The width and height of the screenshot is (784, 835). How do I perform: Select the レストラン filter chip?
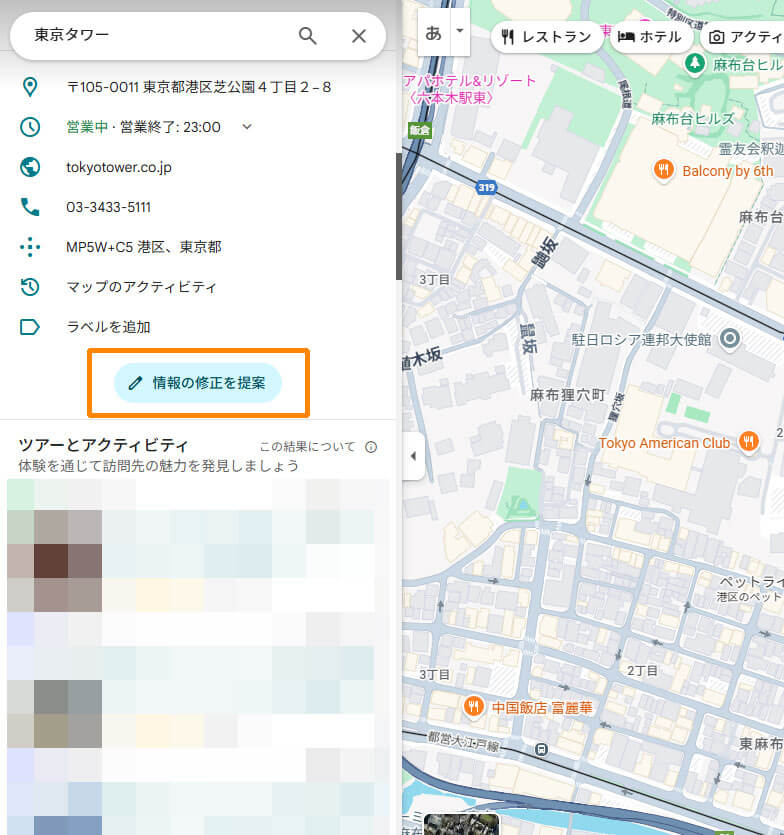[547, 37]
